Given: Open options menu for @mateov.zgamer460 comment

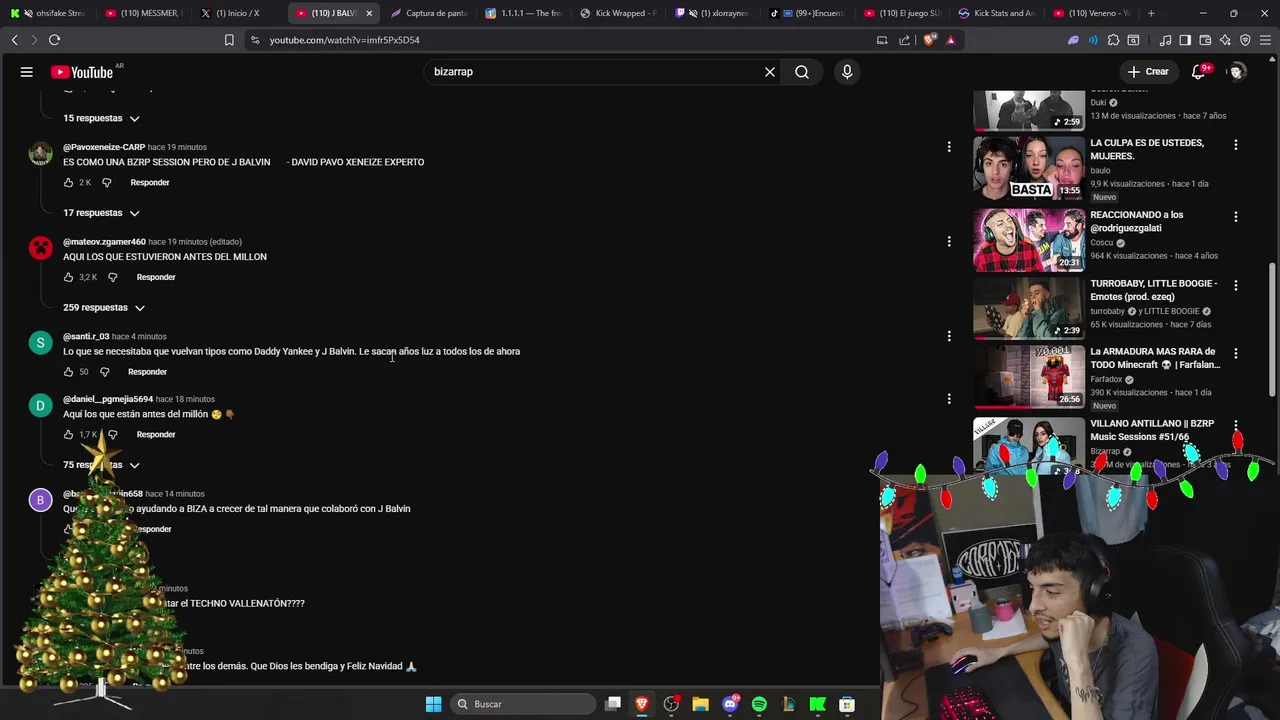Looking at the screenshot, I should pos(949,242).
